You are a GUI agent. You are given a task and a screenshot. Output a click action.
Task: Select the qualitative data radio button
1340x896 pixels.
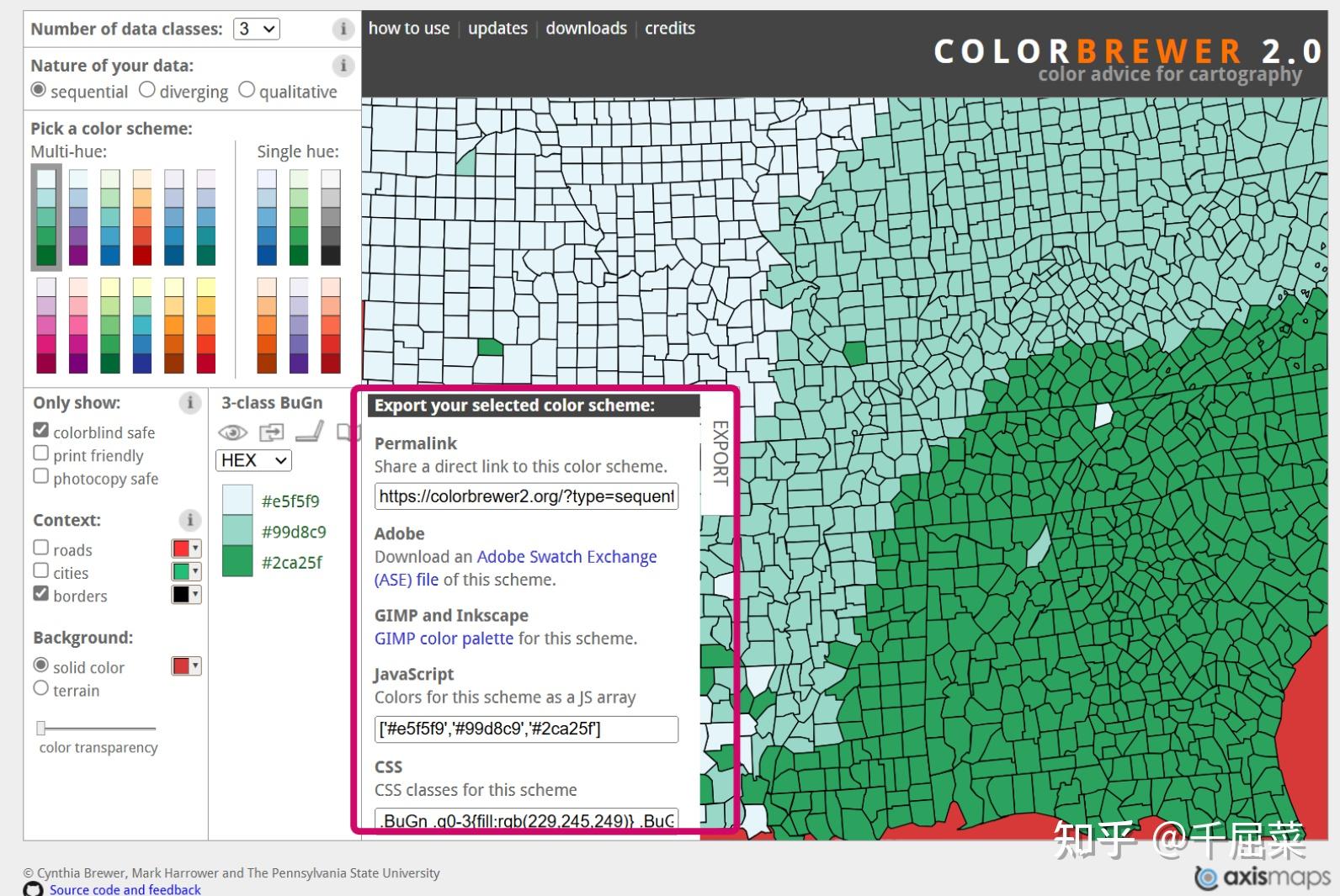[x=247, y=89]
